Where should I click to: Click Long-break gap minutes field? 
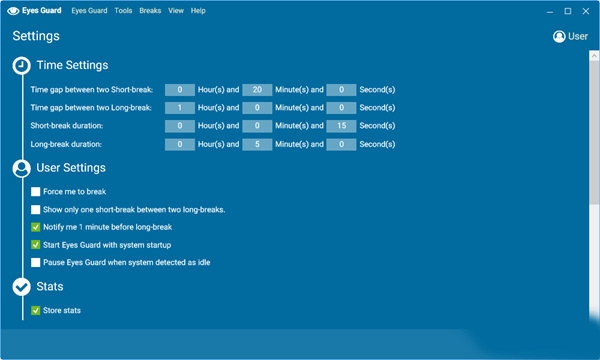(x=257, y=108)
